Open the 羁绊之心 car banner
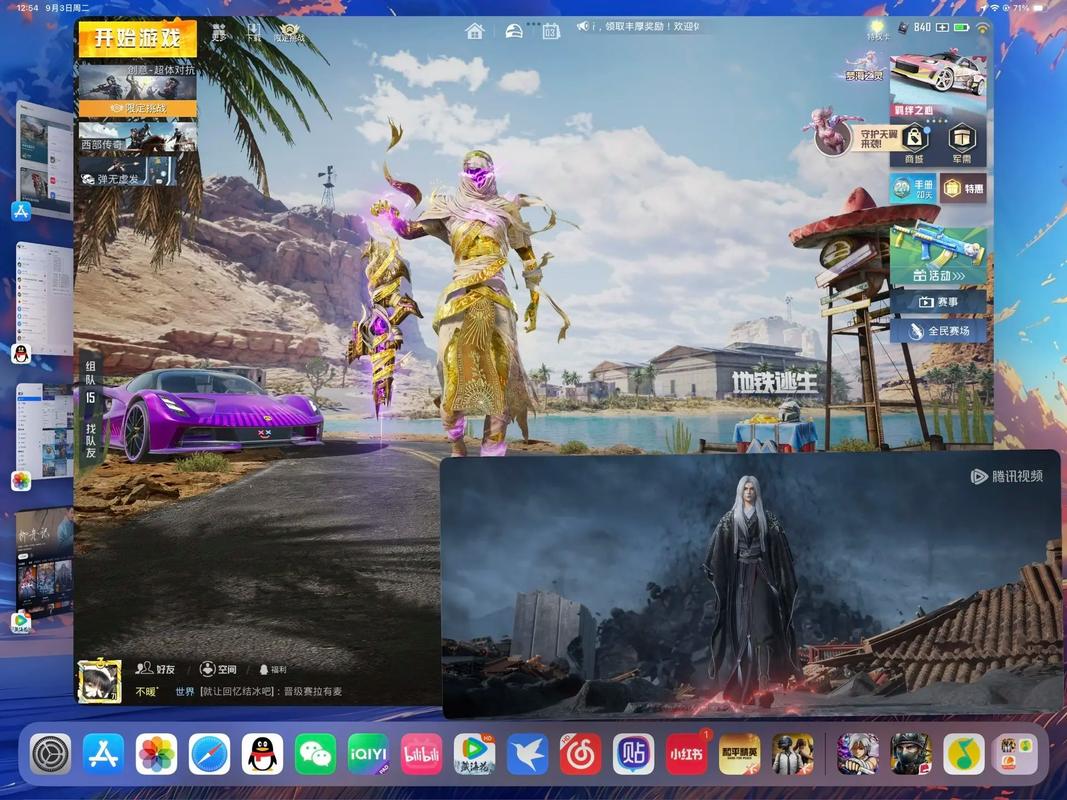The height and width of the screenshot is (800, 1067). pos(938,83)
